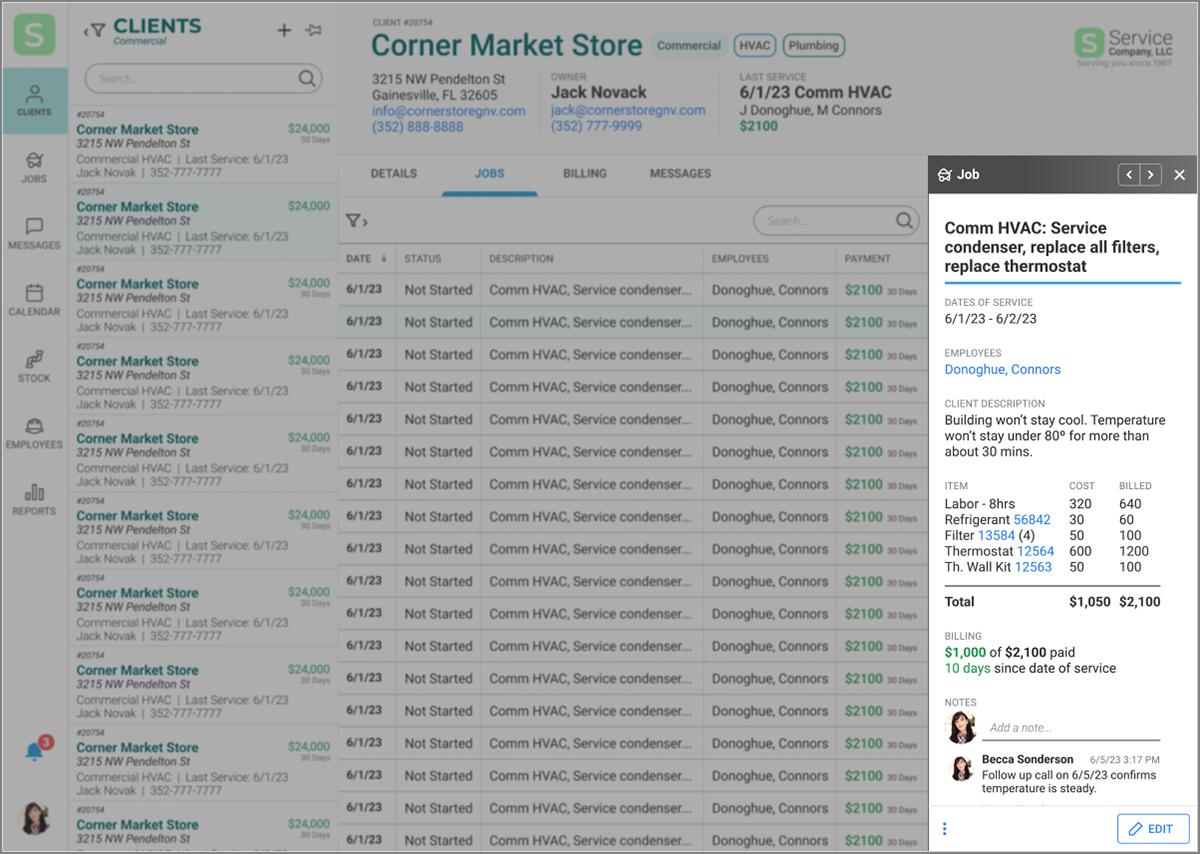Click the Add a note field

[x=1071, y=728]
